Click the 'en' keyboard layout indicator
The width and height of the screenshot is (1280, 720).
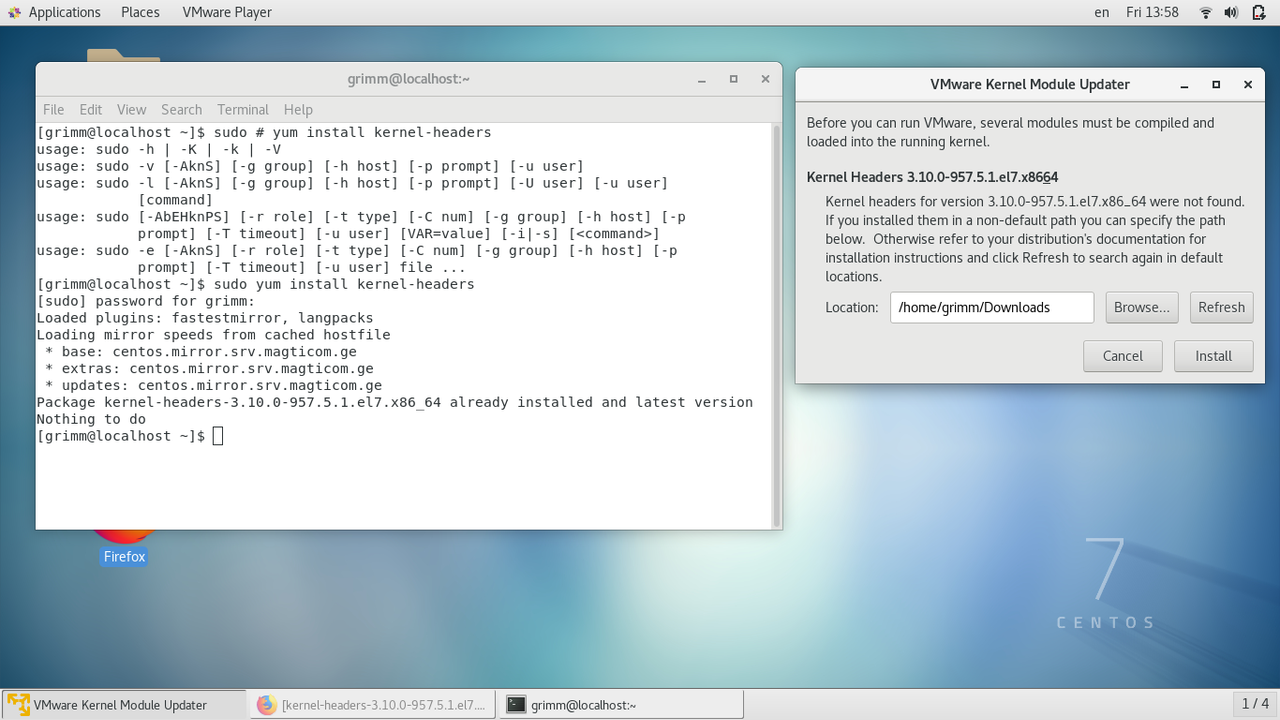click(x=1101, y=12)
